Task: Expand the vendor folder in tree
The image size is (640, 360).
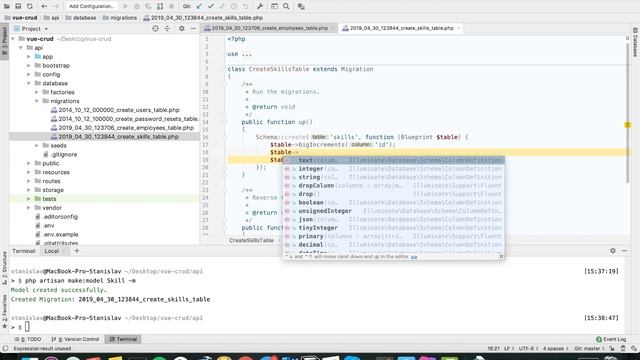Action: click(29, 208)
